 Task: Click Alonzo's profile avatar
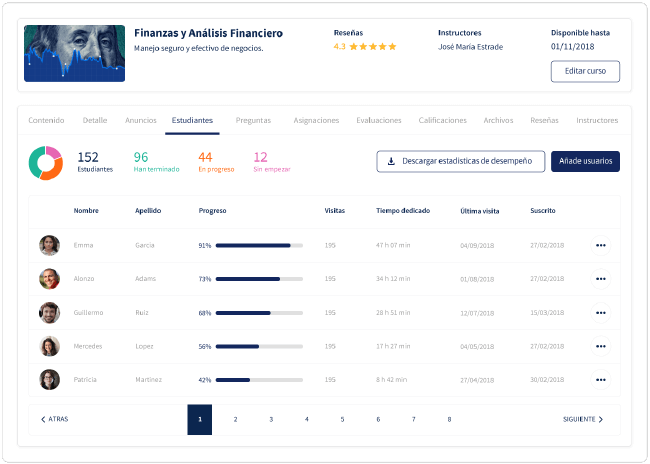tap(49, 279)
